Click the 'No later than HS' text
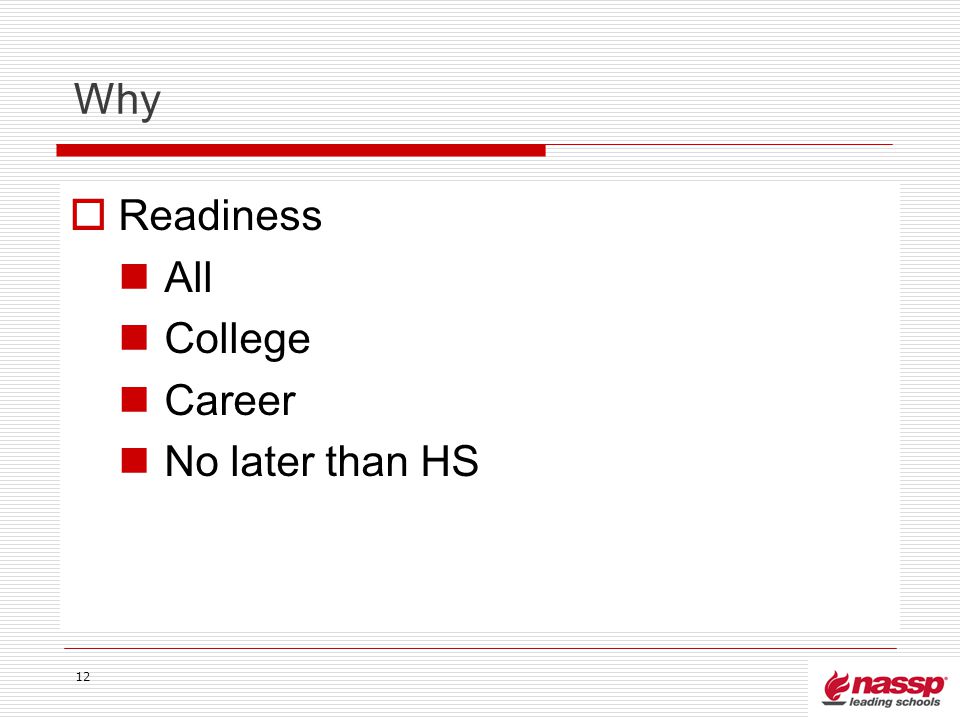Viewport: 960px width, 720px height. pyautogui.click(x=322, y=461)
